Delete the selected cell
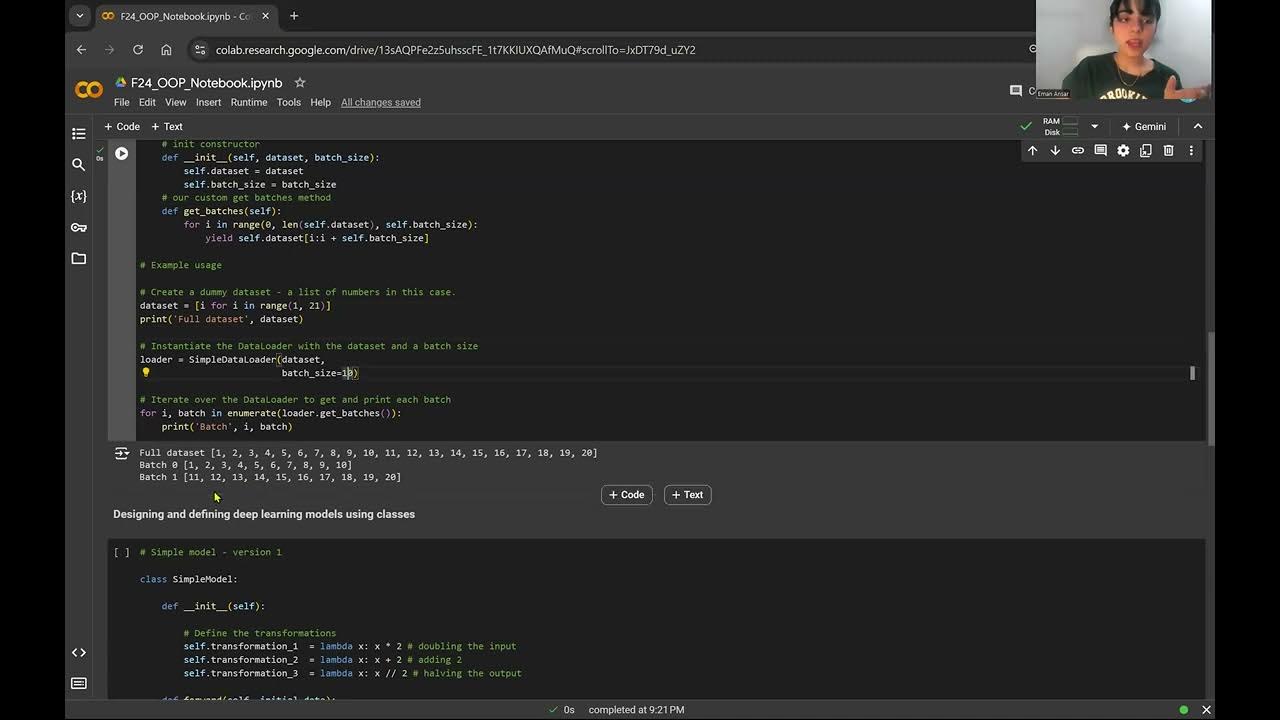 pyautogui.click(x=1168, y=150)
